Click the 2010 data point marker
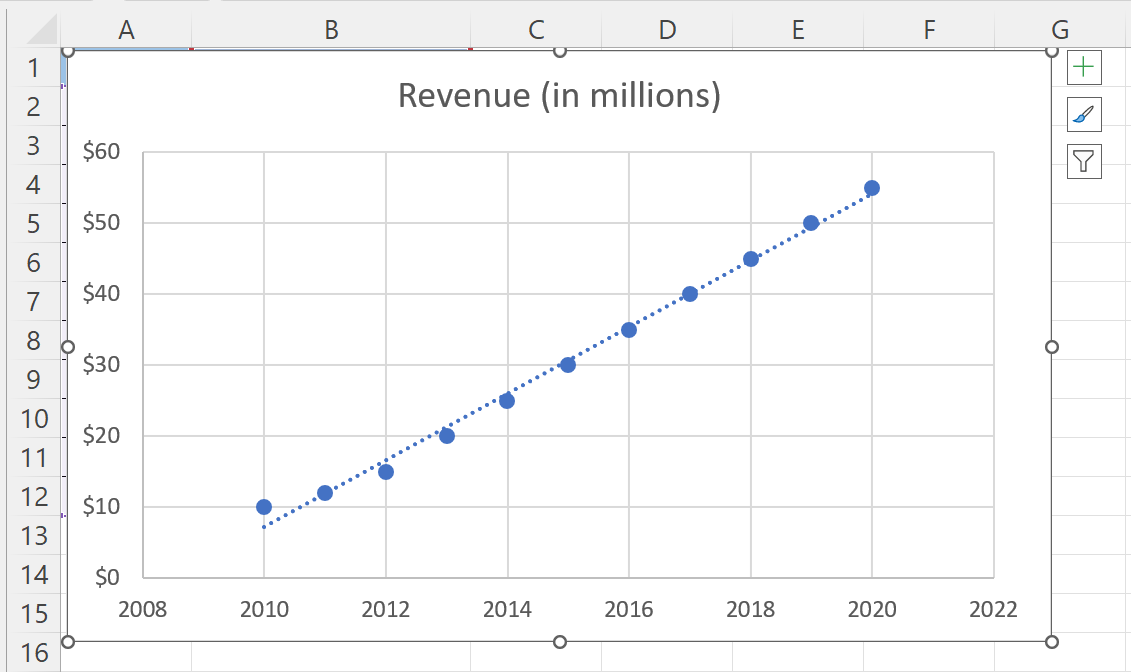The height and width of the screenshot is (672, 1131). click(x=263, y=506)
